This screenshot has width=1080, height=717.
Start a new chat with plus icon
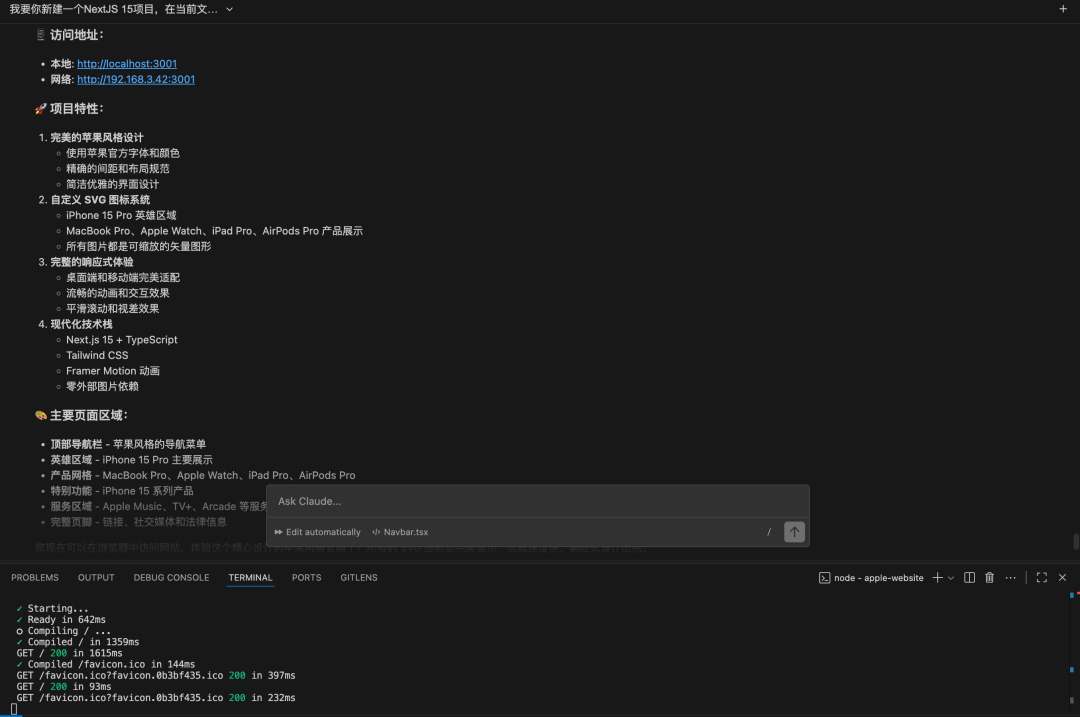(x=1063, y=9)
